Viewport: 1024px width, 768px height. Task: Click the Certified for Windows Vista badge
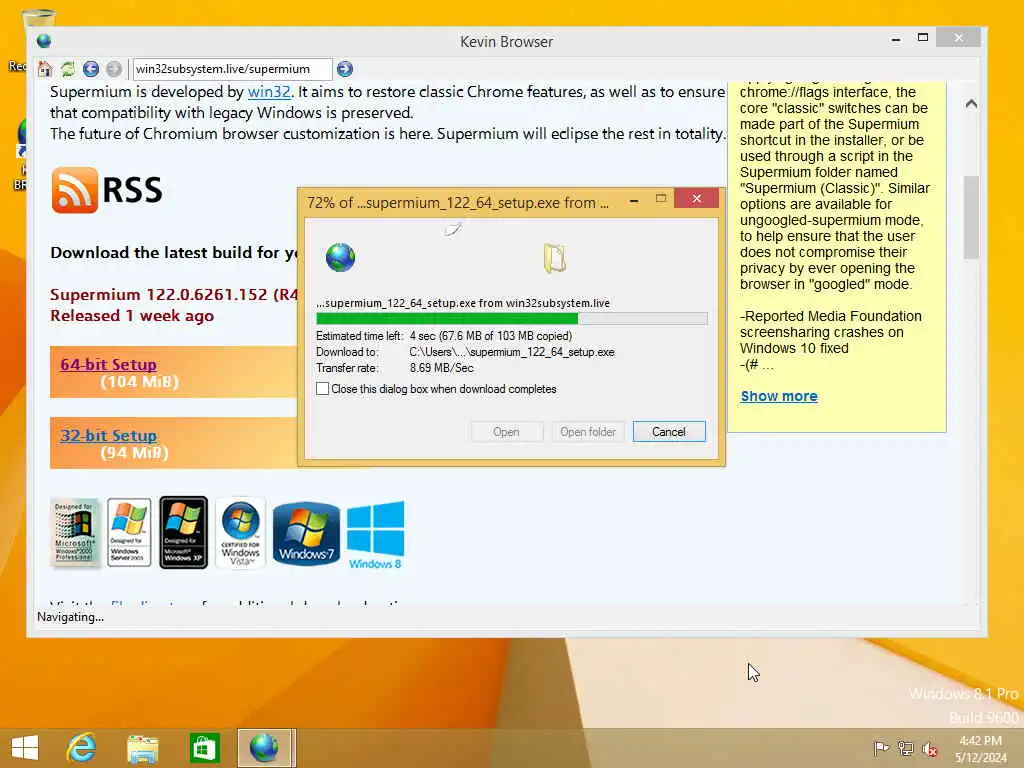(x=240, y=532)
